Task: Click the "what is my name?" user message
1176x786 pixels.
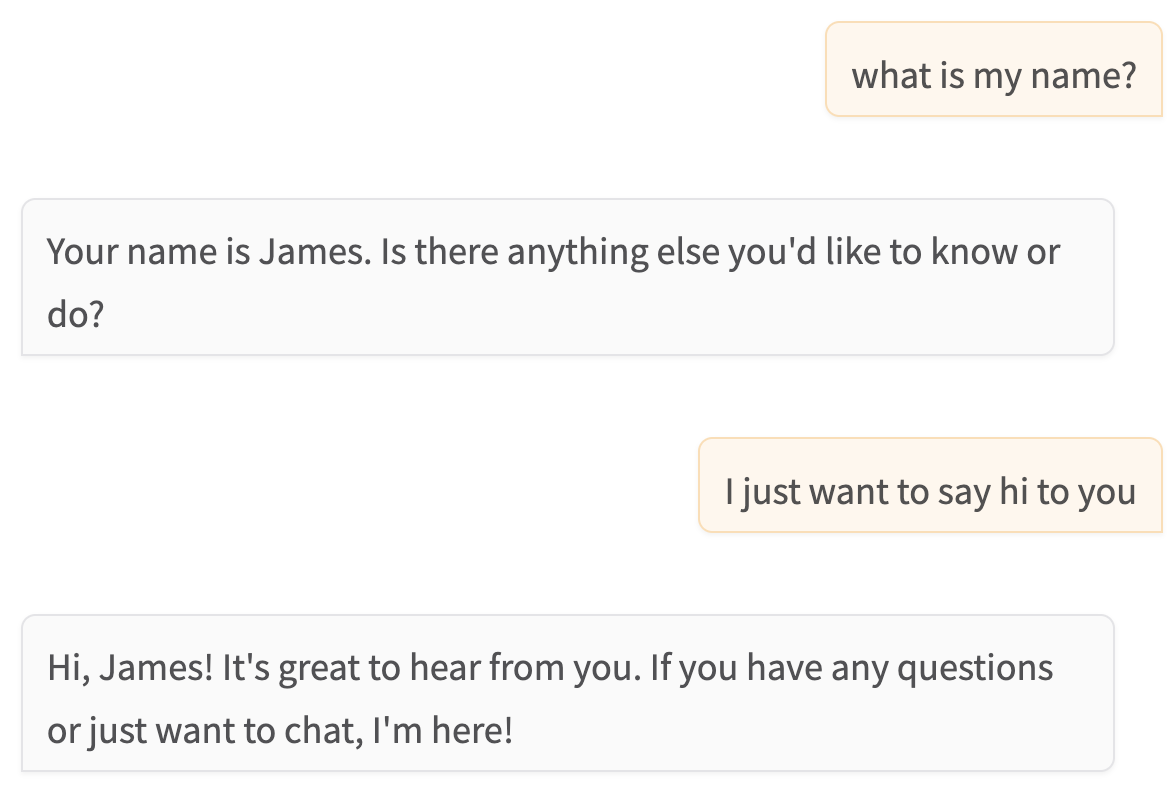Action: click(993, 75)
